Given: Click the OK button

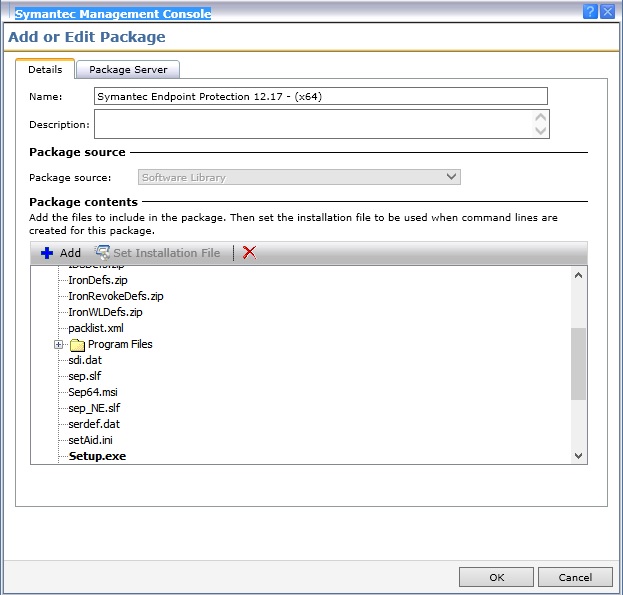Looking at the screenshot, I should pyautogui.click(x=496, y=577).
